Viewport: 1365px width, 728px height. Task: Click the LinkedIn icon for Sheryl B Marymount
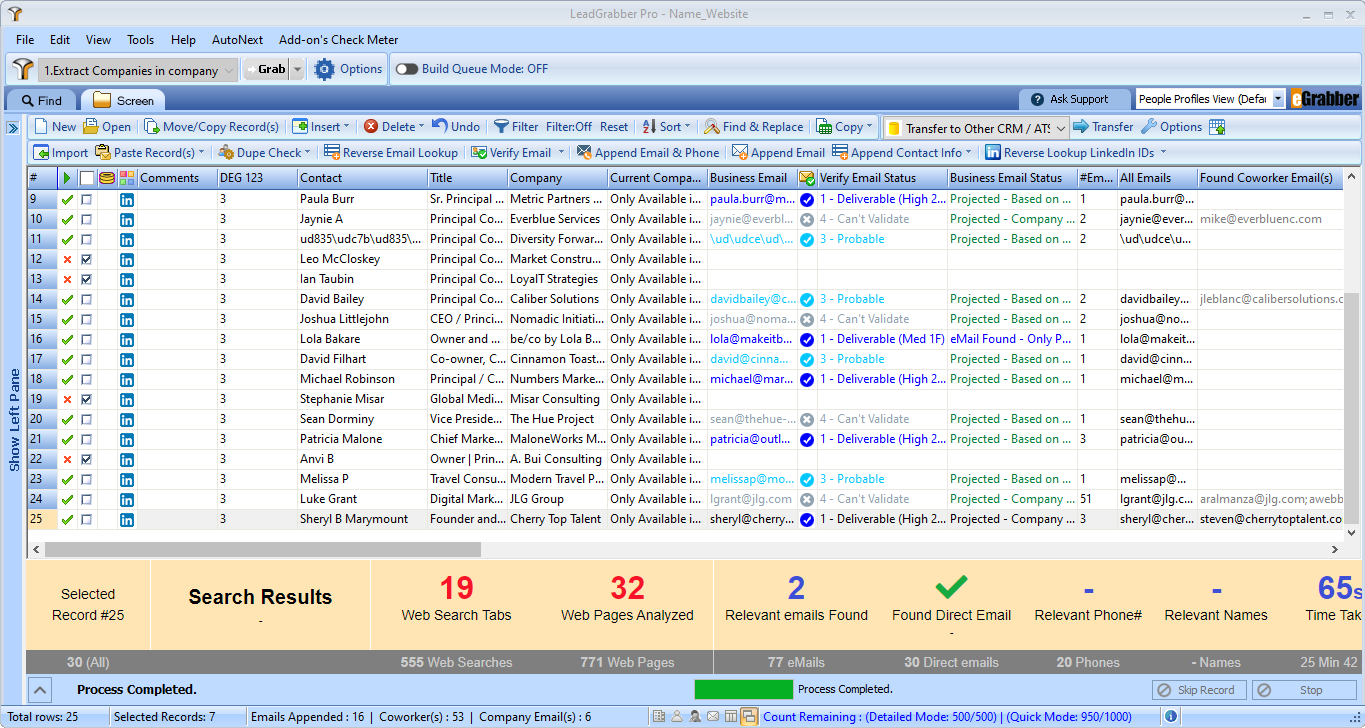click(x=127, y=519)
